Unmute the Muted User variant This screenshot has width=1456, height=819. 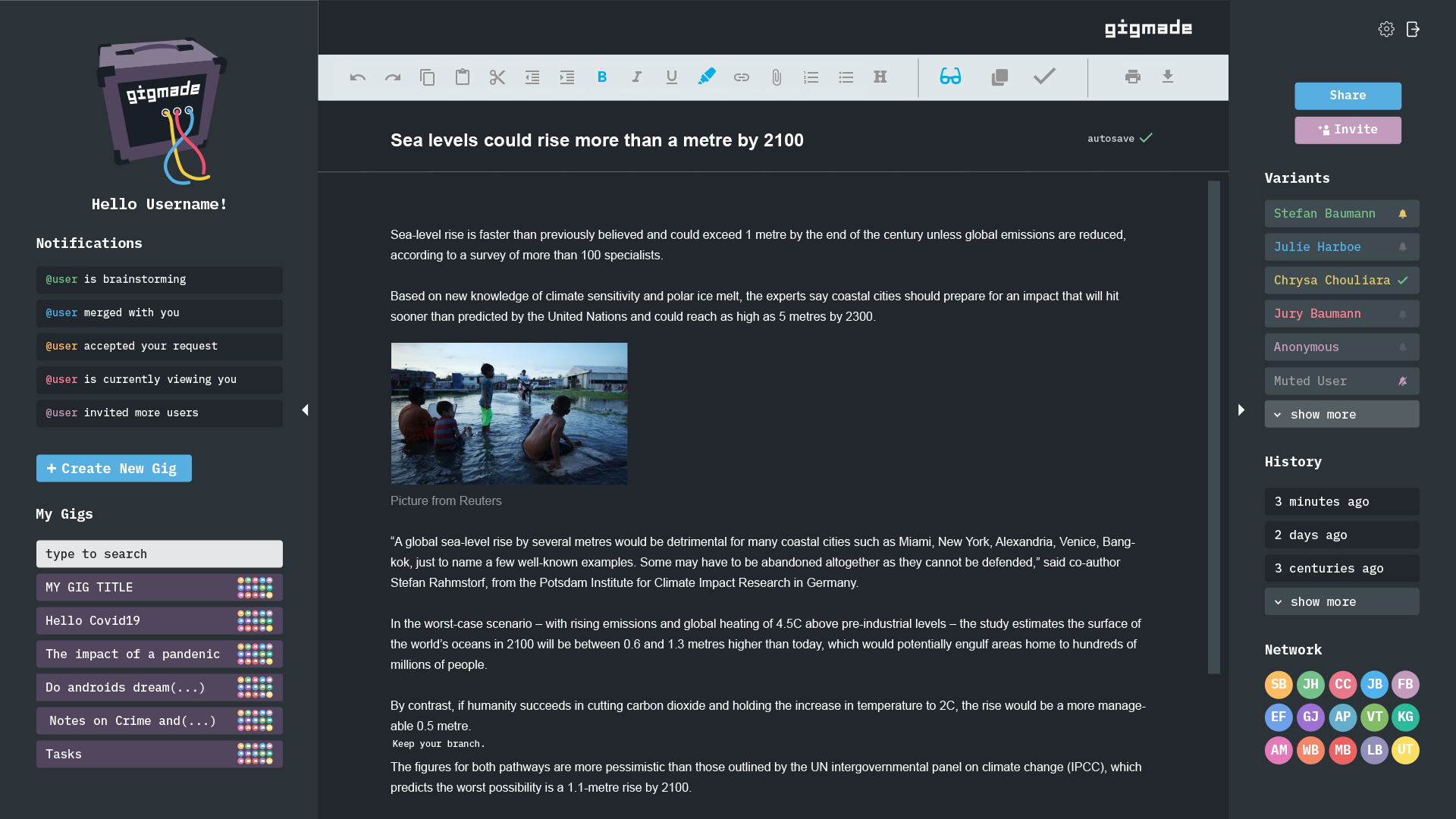tap(1403, 381)
